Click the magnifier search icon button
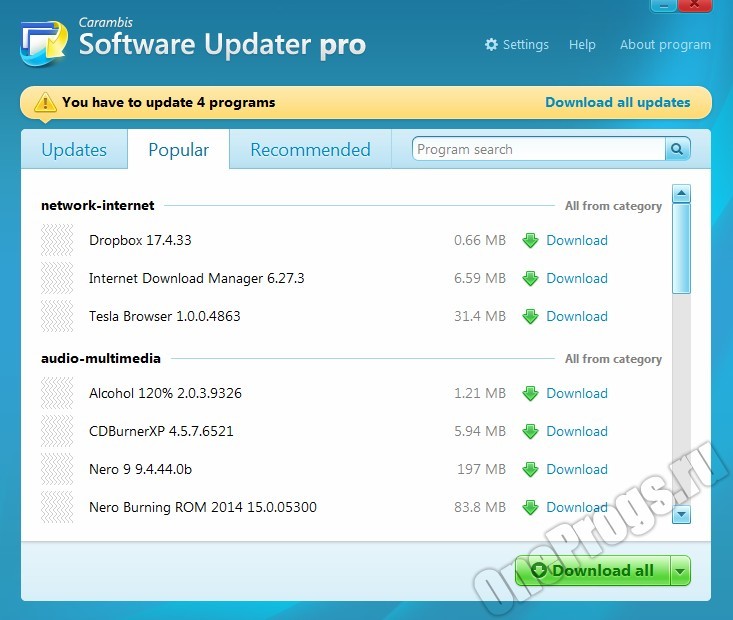The image size is (733, 620). point(677,149)
